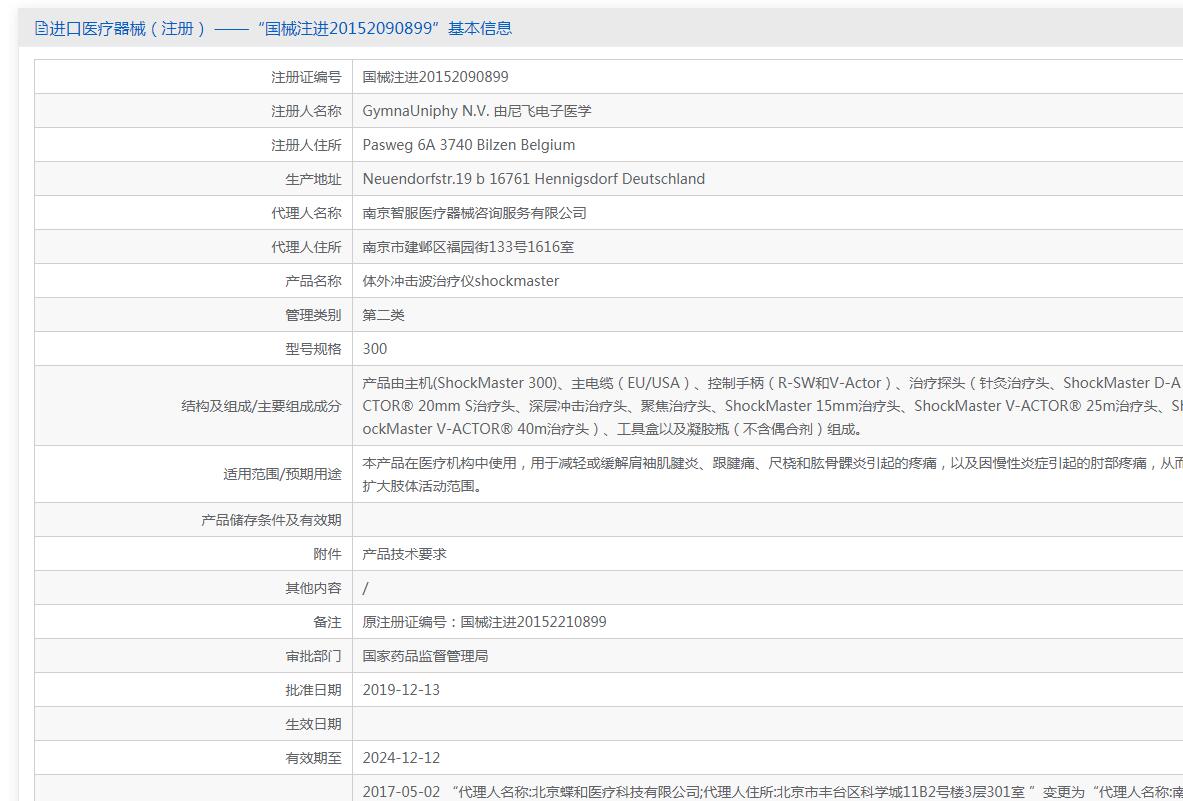Click the 管理类别 label
1183x801 pixels.
click(x=313, y=315)
